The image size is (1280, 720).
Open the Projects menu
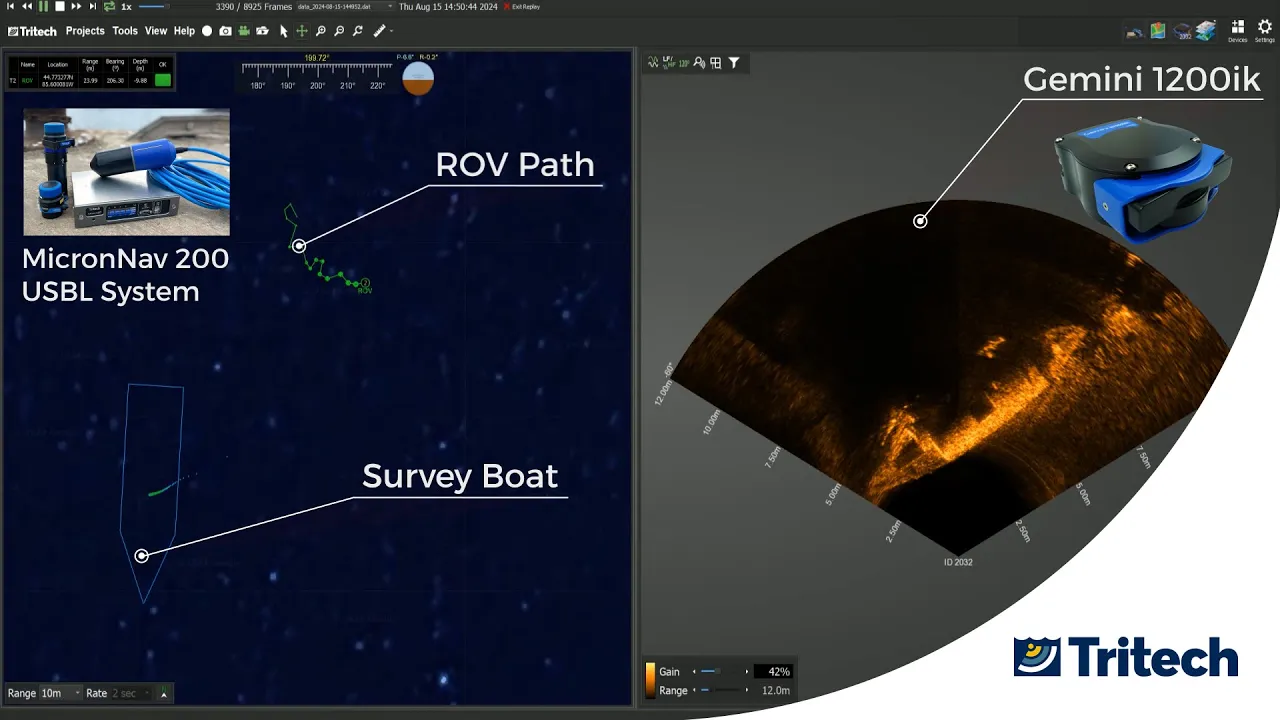click(x=85, y=31)
